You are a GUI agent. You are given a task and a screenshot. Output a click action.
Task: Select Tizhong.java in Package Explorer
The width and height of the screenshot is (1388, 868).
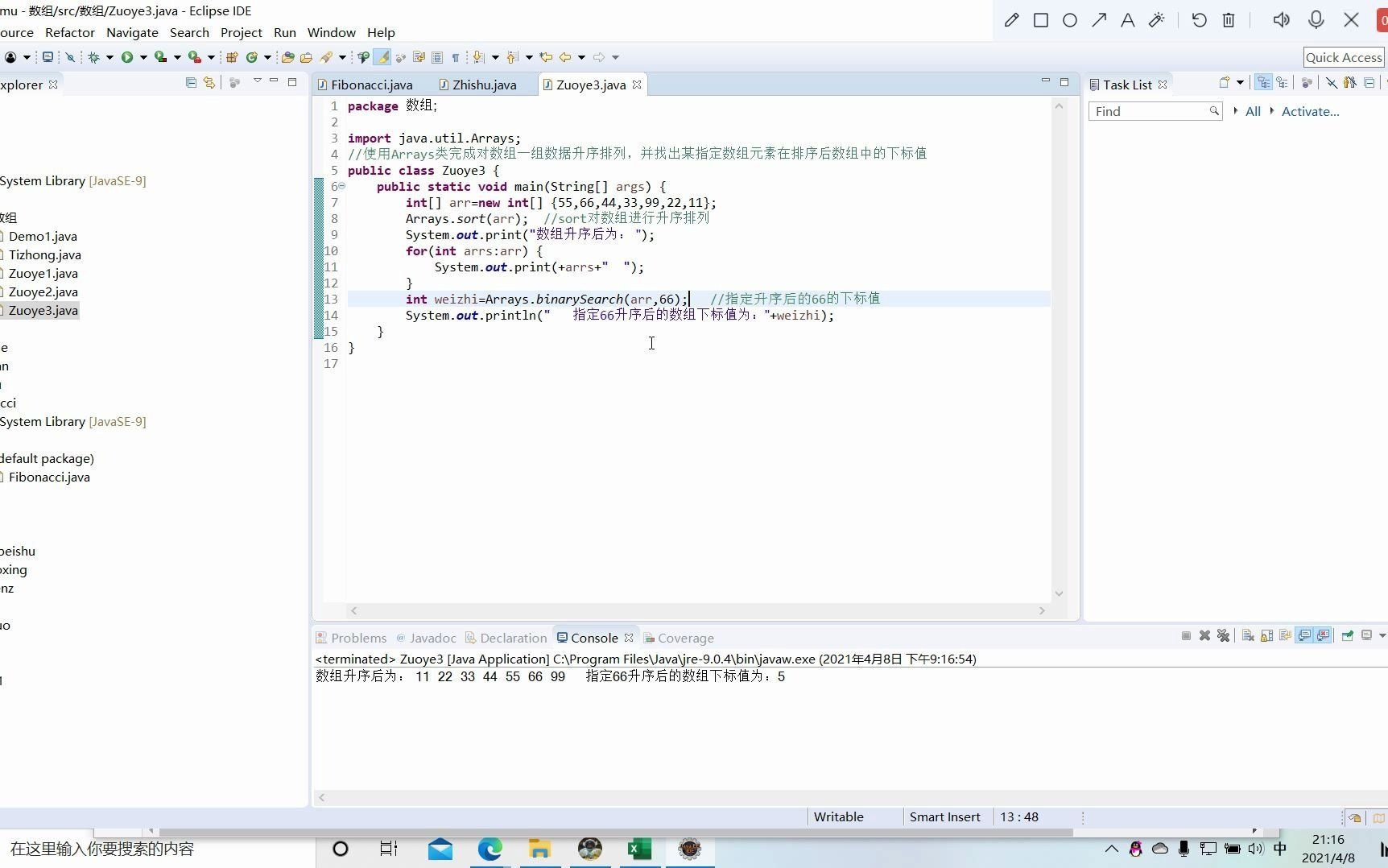tap(44, 254)
